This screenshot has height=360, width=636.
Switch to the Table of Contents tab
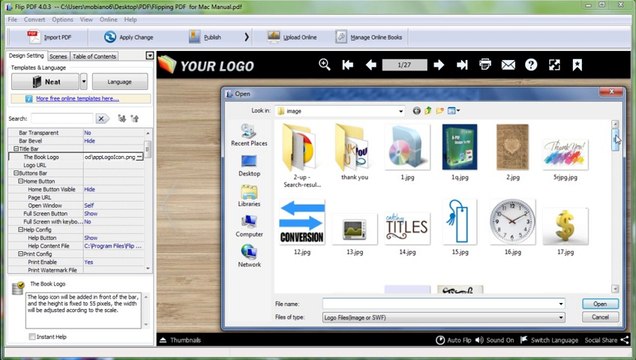[x=94, y=56]
